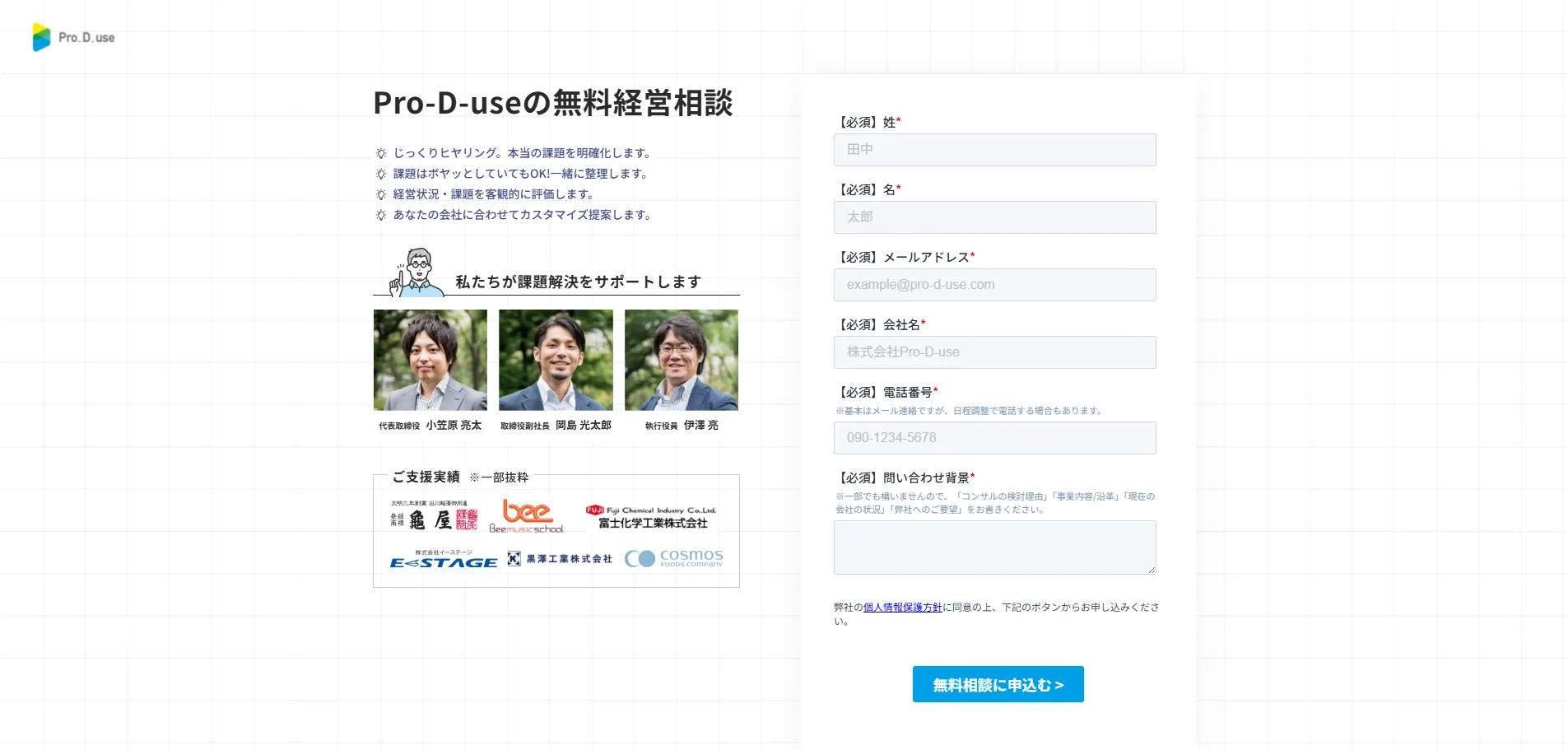Click the lightbulb icon beside じっくりヒアリング
This screenshot has height=750, width=1568.
pyautogui.click(x=379, y=152)
